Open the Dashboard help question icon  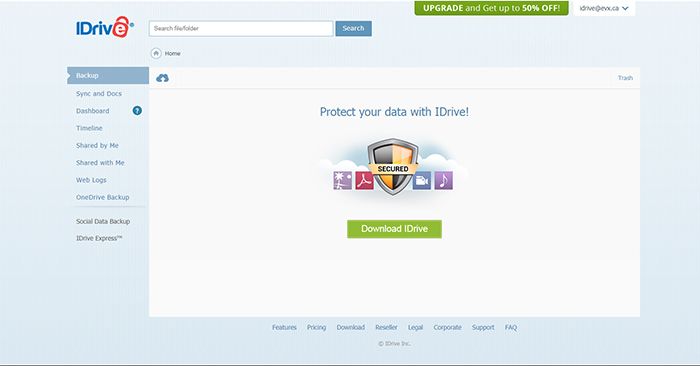(137, 111)
